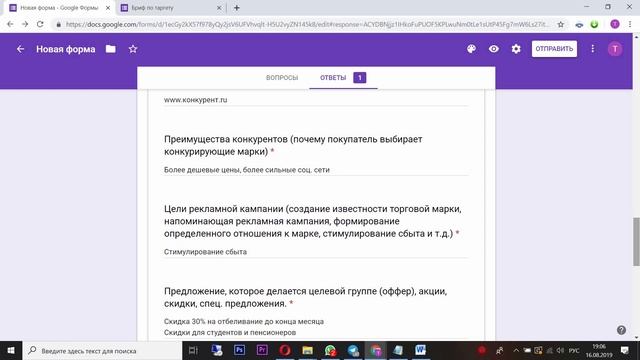
Task: Open Chrome profile avatar in toolbar
Action: 615,24
